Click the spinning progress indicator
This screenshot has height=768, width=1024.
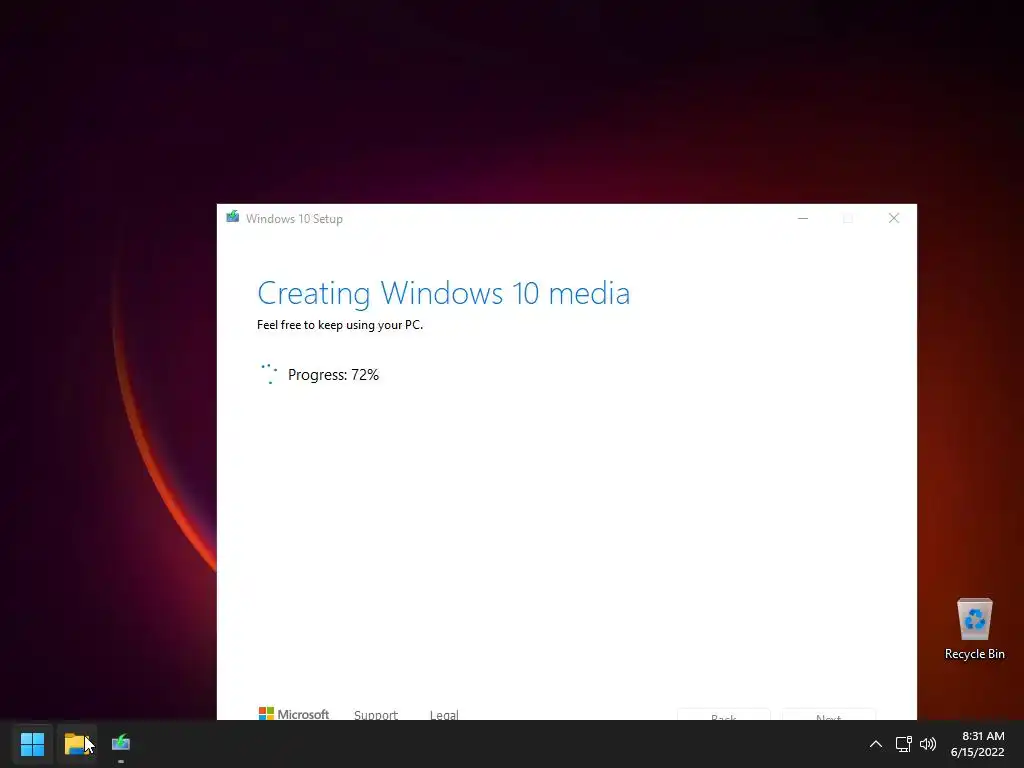click(x=269, y=374)
